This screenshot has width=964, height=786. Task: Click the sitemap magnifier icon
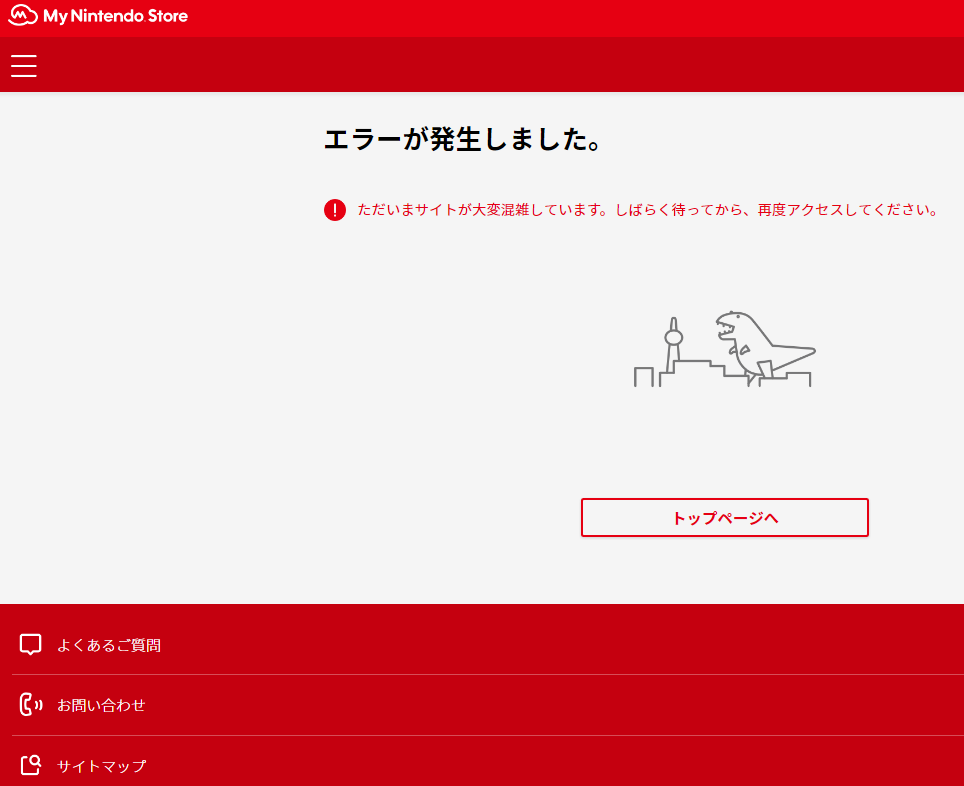[x=31, y=765]
